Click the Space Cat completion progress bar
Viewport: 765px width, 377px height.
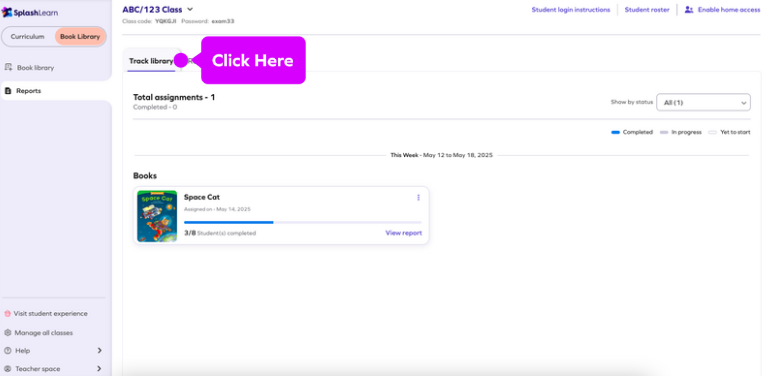(x=303, y=222)
